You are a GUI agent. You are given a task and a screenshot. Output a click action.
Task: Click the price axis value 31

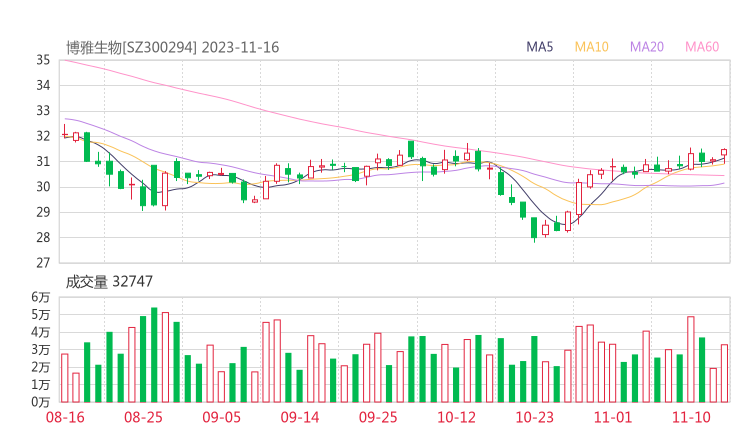point(43,161)
